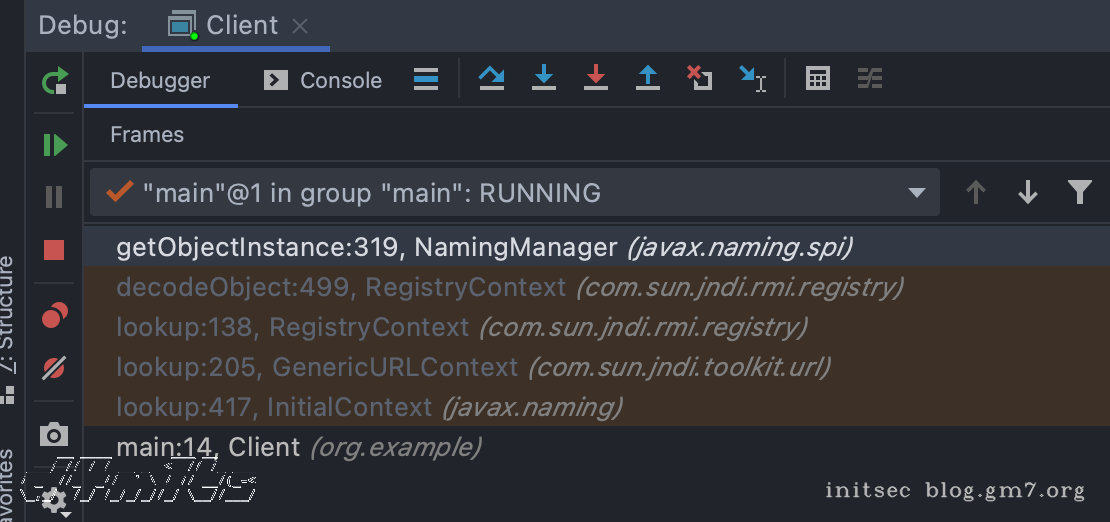
Task: Resume program execution
Action: 55,145
